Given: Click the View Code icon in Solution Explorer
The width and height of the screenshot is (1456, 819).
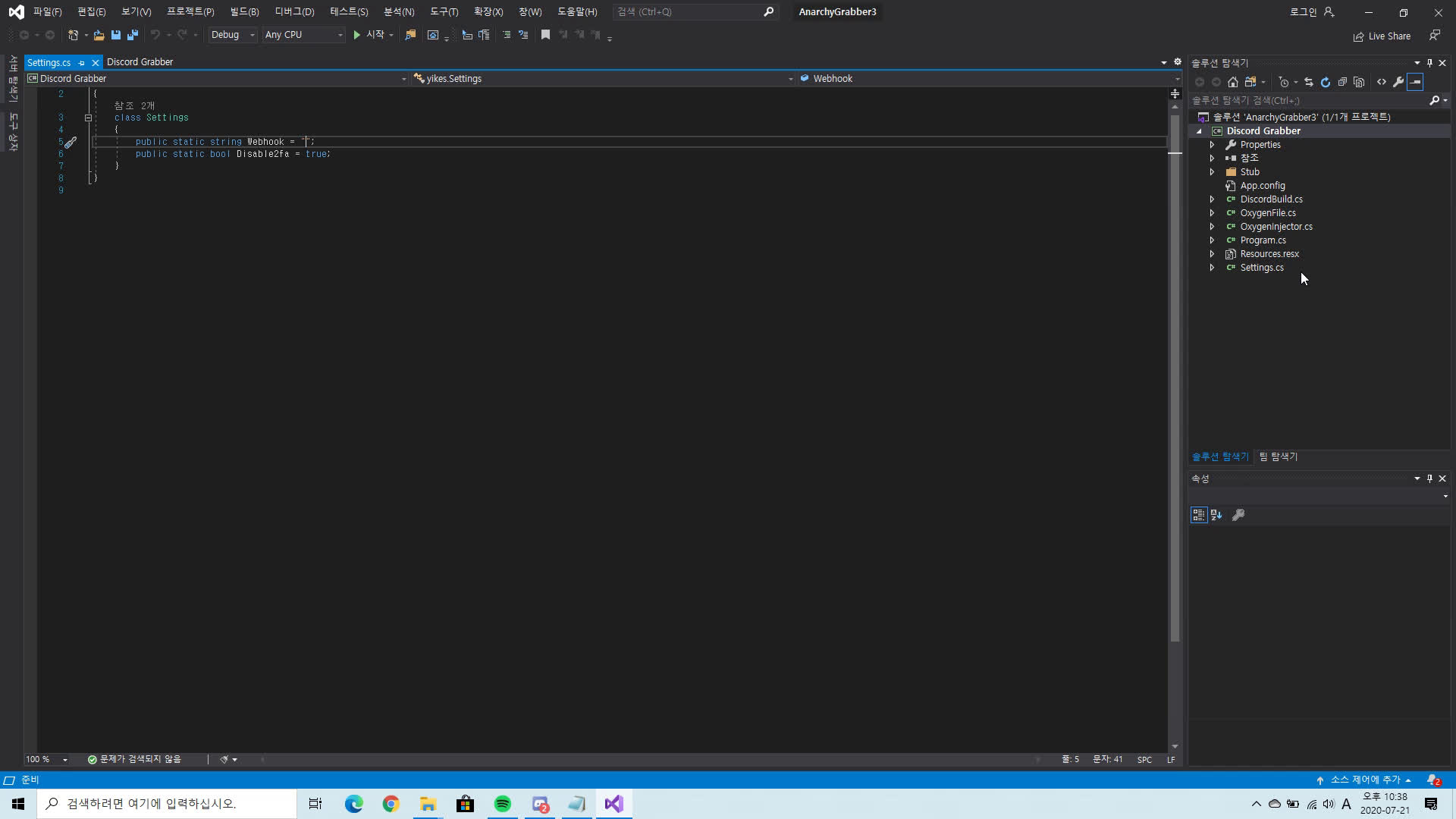Looking at the screenshot, I should click(x=1382, y=82).
